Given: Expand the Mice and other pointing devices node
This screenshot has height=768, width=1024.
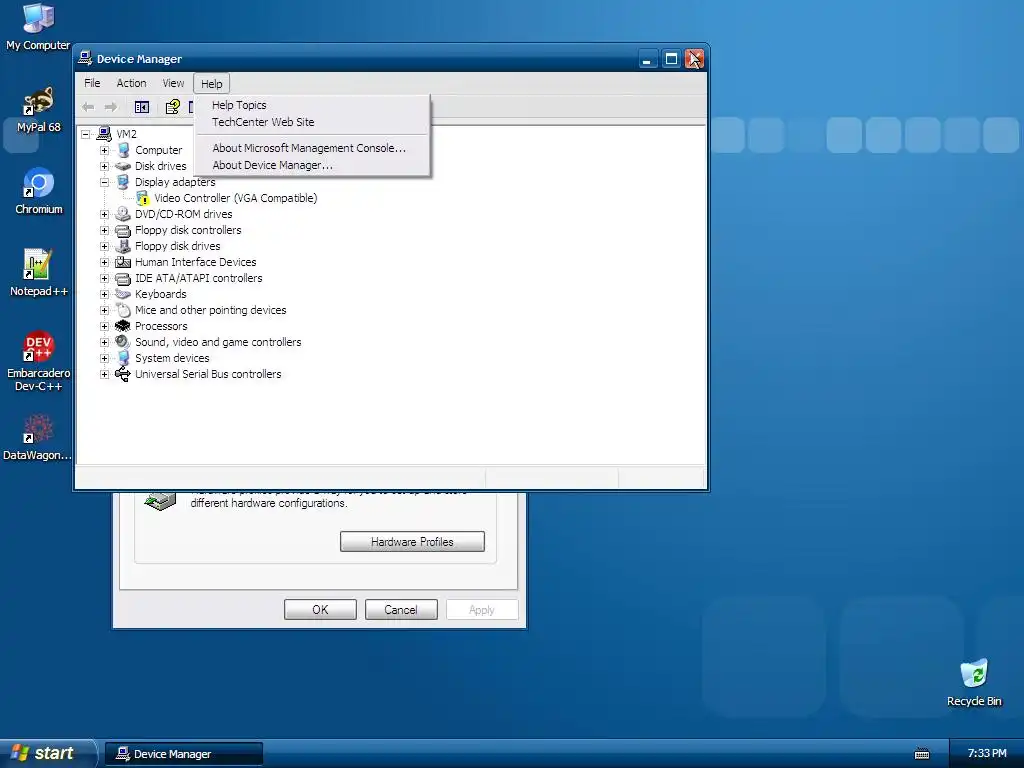Looking at the screenshot, I should pos(104,310).
